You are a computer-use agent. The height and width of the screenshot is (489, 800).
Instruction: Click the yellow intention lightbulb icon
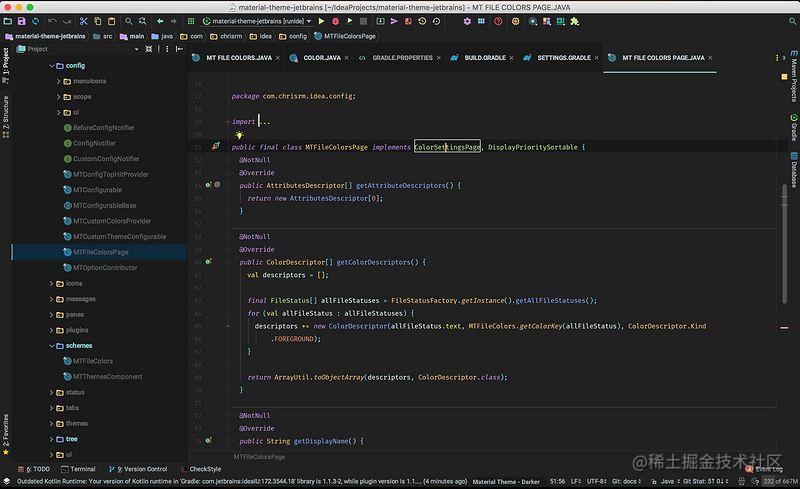239,135
